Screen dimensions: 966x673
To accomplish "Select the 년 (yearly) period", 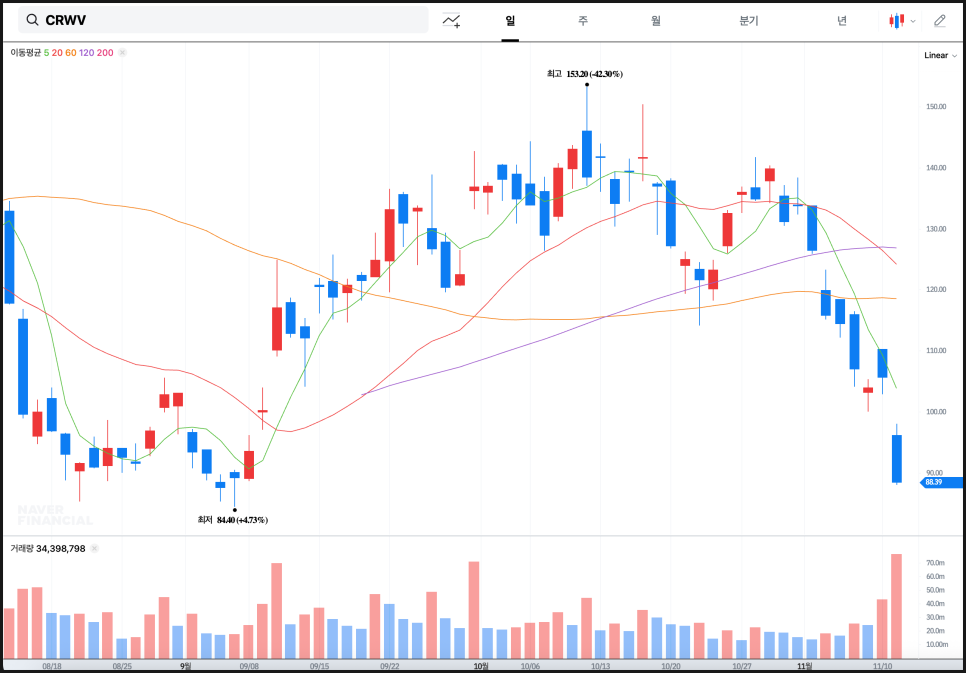I will click(x=842, y=20).
